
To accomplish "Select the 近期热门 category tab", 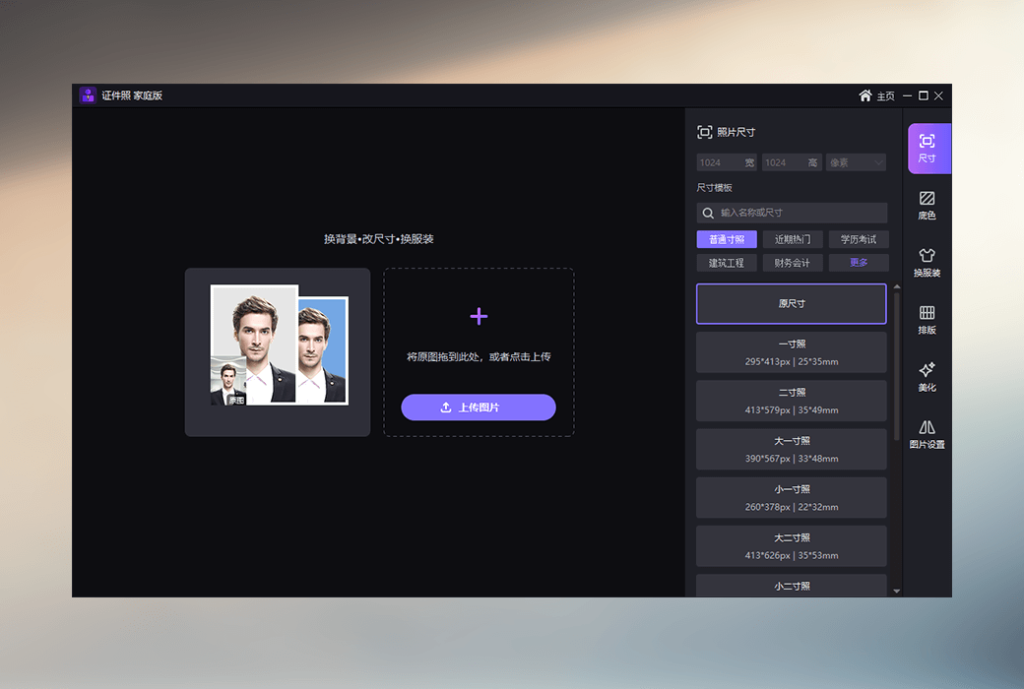I will click(792, 239).
